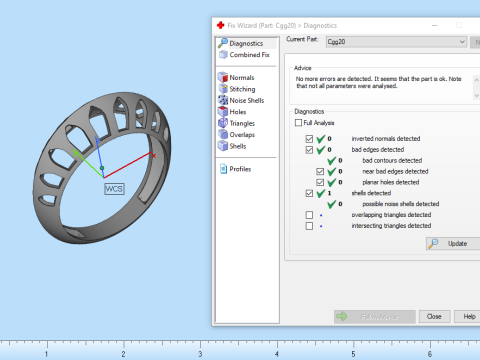The width and height of the screenshot is (480, 360).
Task: Uncheck inverted normals detected checkbox
Action: (309, 139)
